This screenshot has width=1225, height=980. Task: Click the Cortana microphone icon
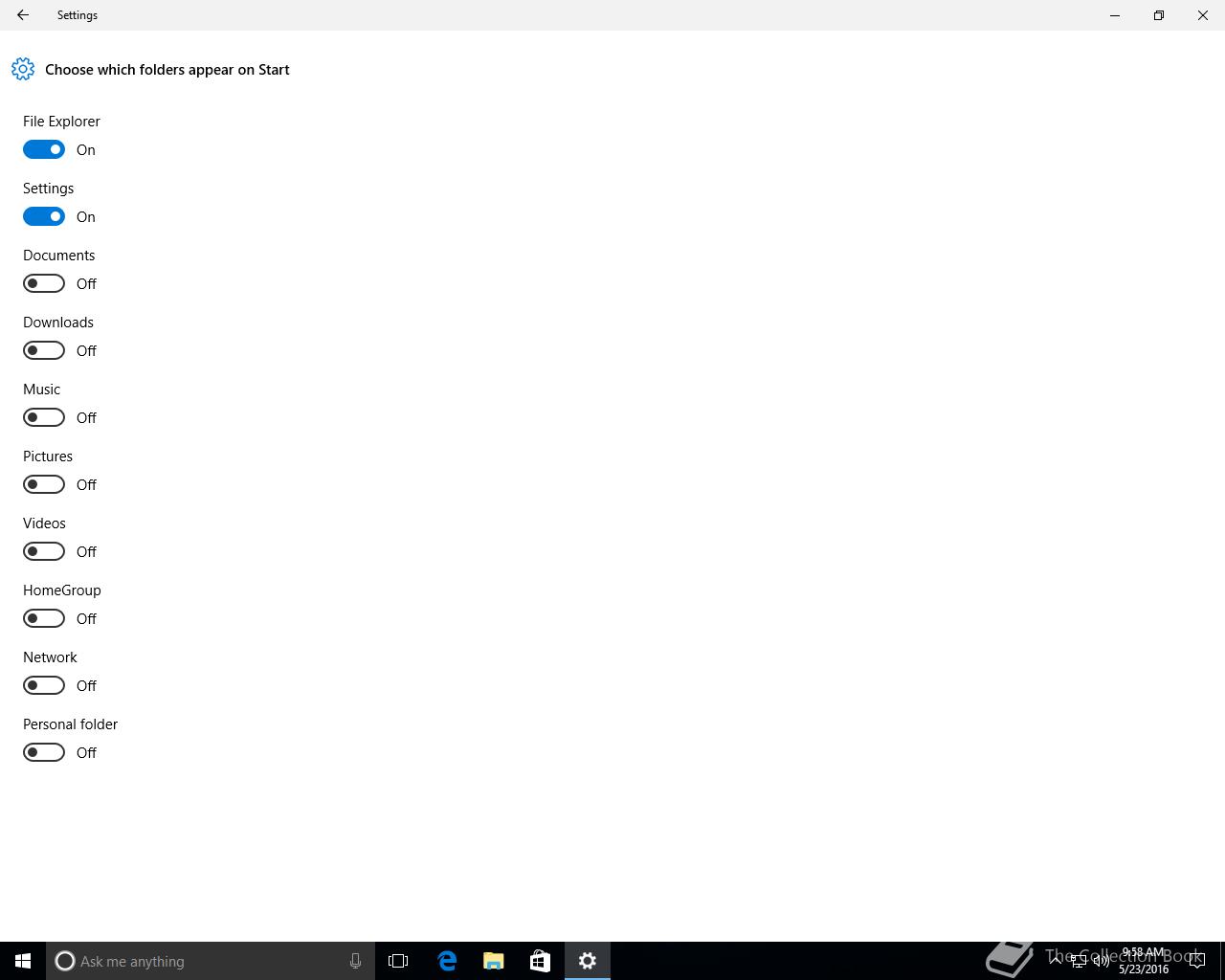355,961
